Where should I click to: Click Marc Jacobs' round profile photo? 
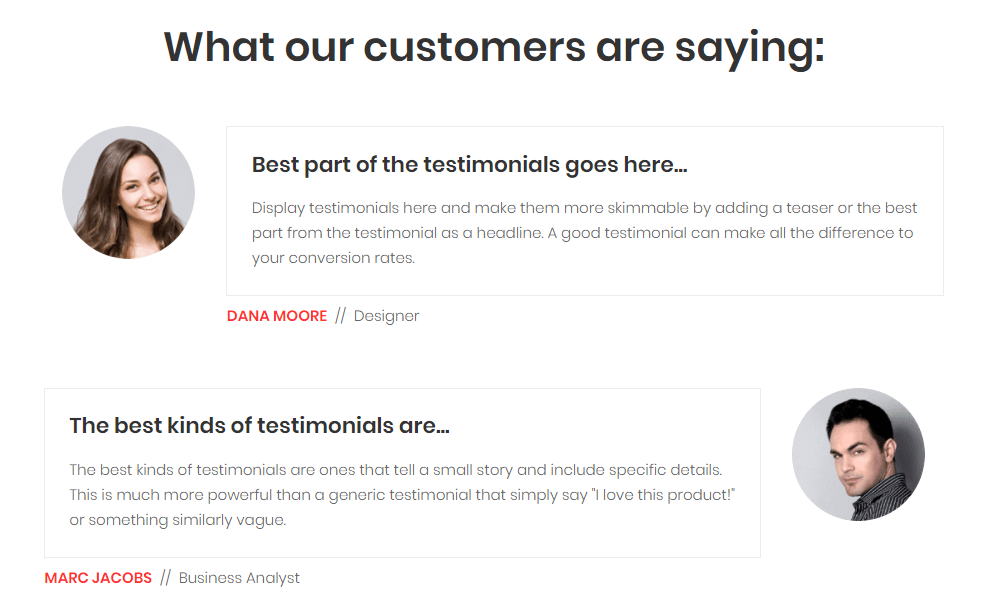858,454
